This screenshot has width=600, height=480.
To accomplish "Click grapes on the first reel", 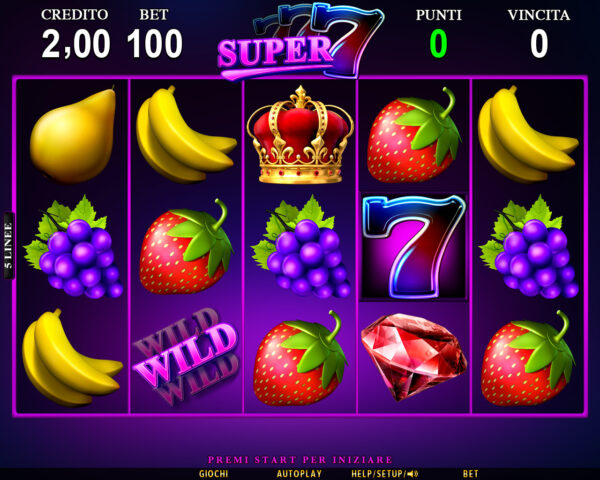I will tap(73, 247).
